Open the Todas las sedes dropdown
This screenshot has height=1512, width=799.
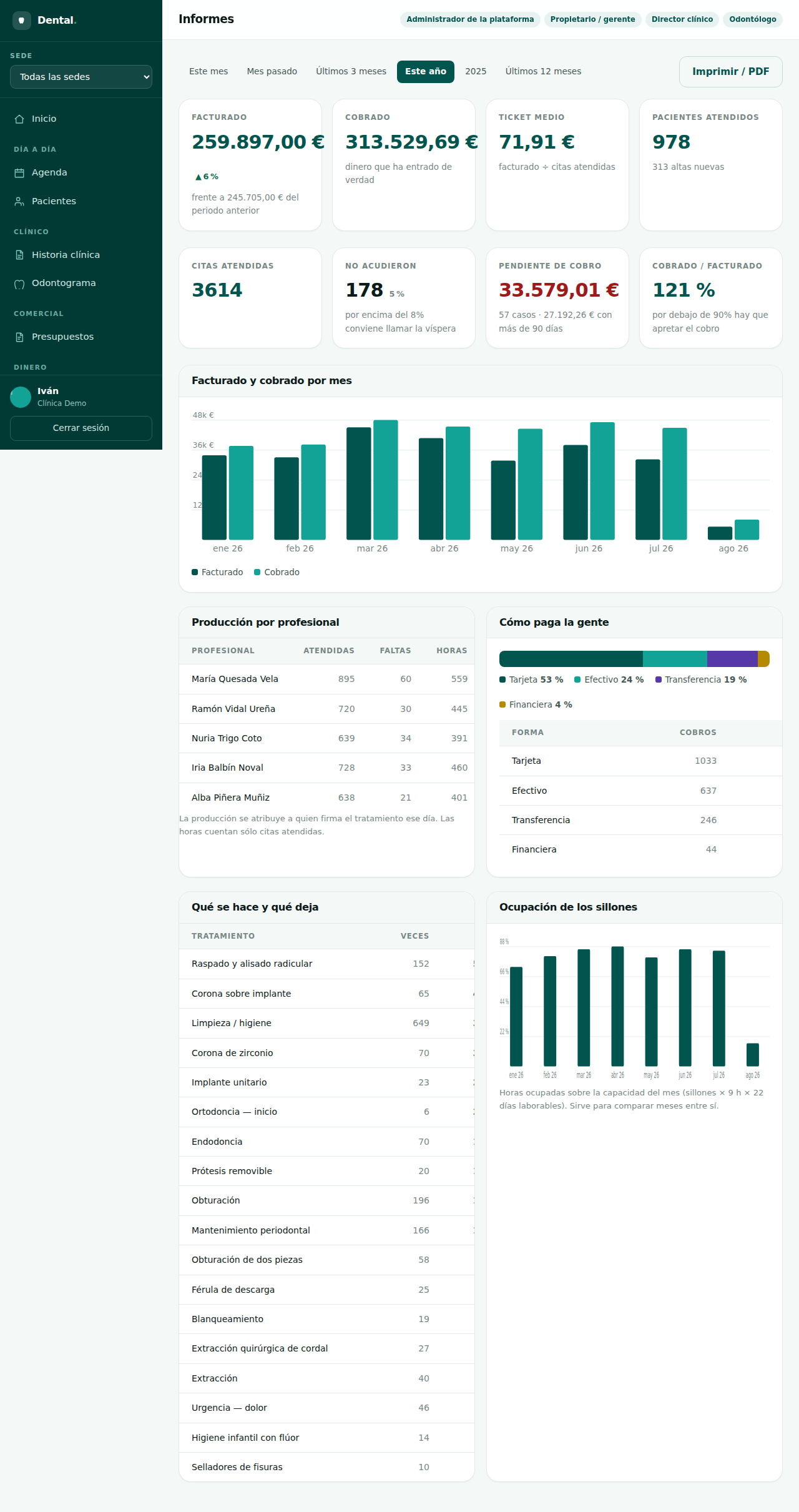coord(81,77)
